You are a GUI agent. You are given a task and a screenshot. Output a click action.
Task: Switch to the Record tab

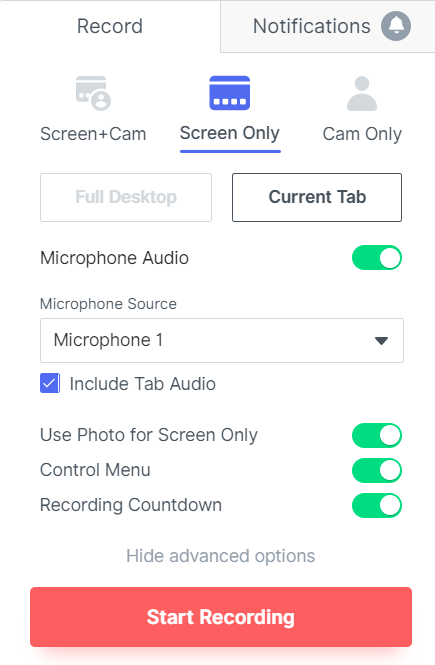pos(110,26)
